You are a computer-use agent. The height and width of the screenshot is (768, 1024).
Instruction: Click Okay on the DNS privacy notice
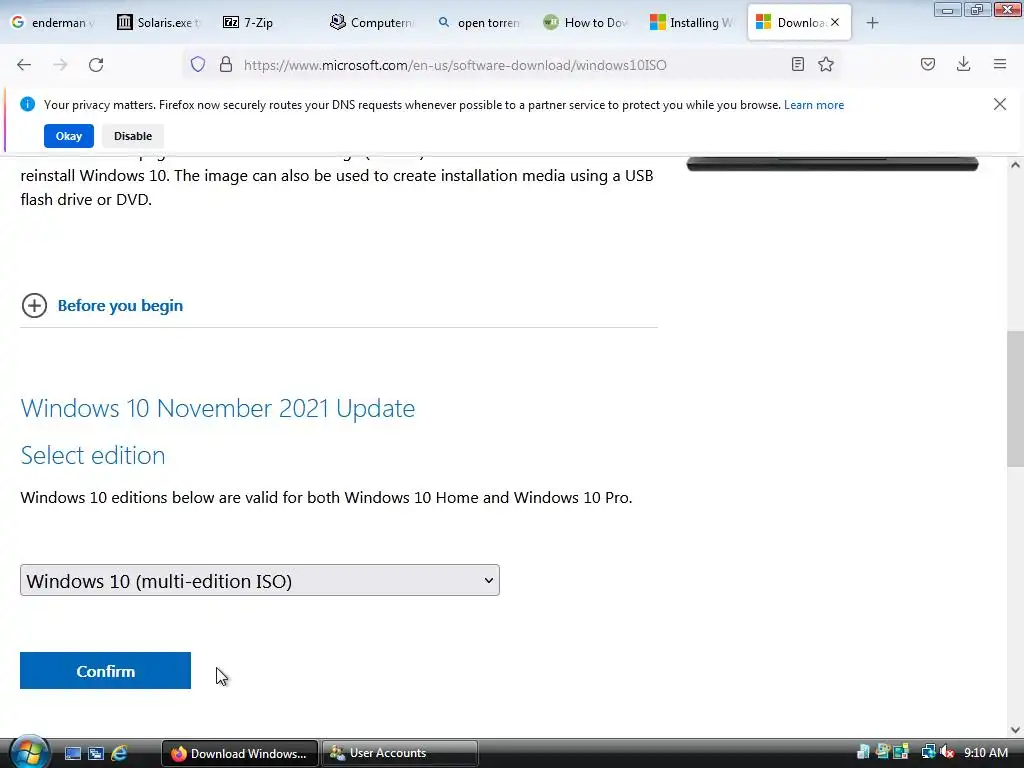[x=69, y=136]
